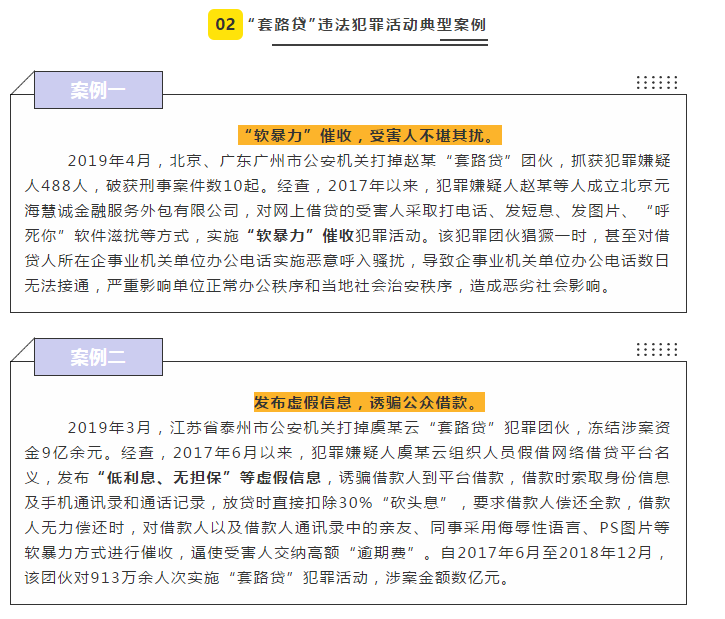Click the phrase “逾期费” in case two
This screenshot has height=619, width=725.
point(384,552)
